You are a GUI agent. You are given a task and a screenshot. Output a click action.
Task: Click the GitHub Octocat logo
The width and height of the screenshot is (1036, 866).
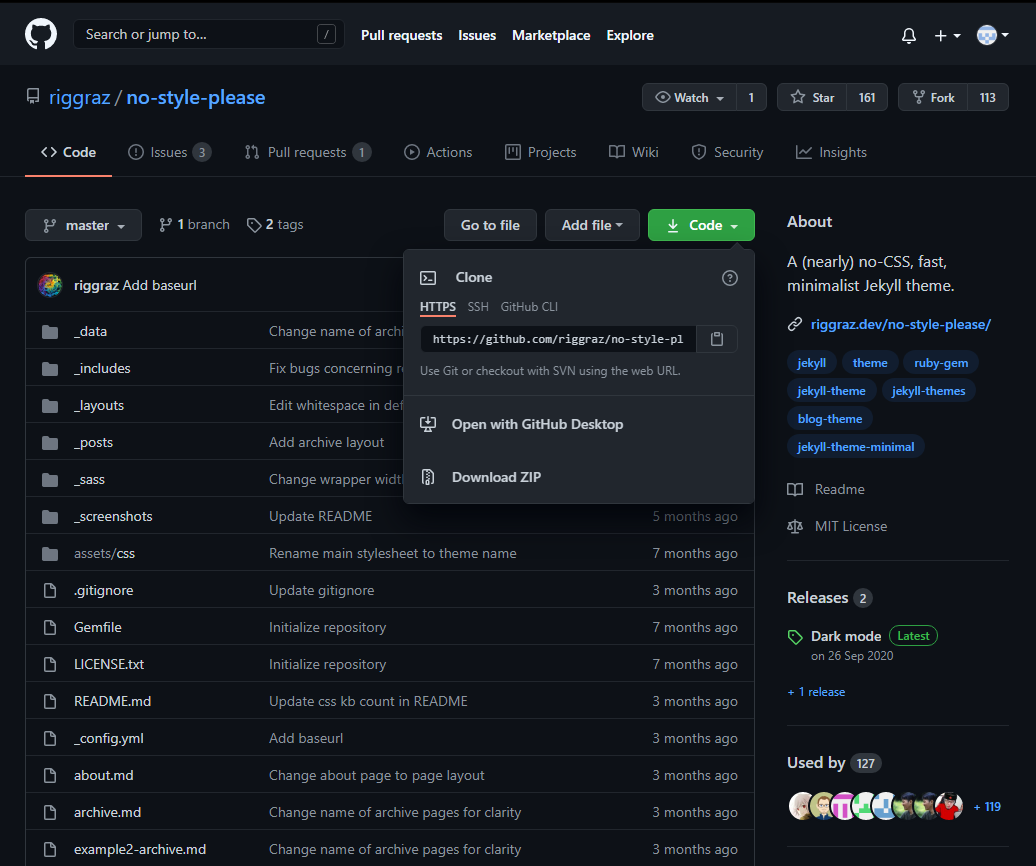point(41,34)
